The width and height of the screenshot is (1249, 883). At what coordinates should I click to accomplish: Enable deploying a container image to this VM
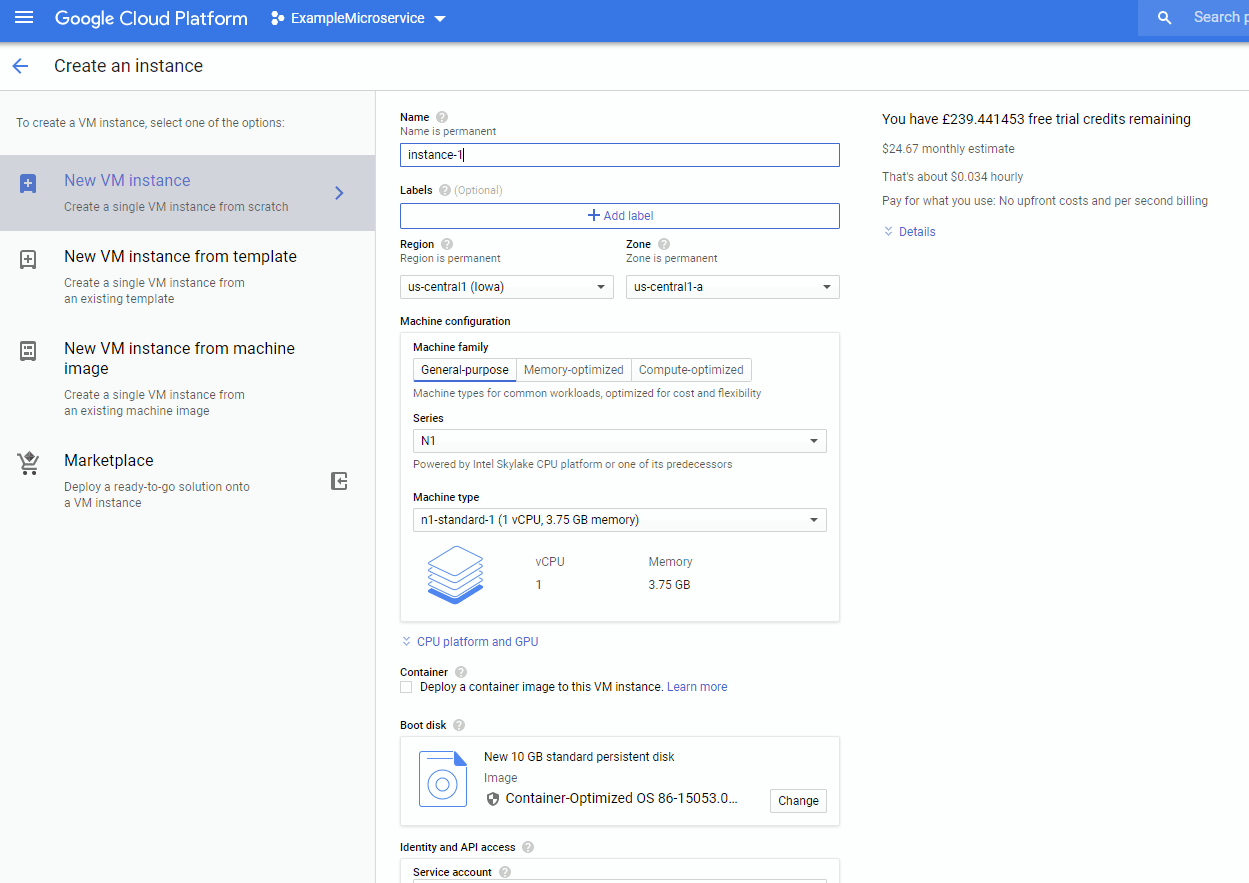(x=406, y=687)
